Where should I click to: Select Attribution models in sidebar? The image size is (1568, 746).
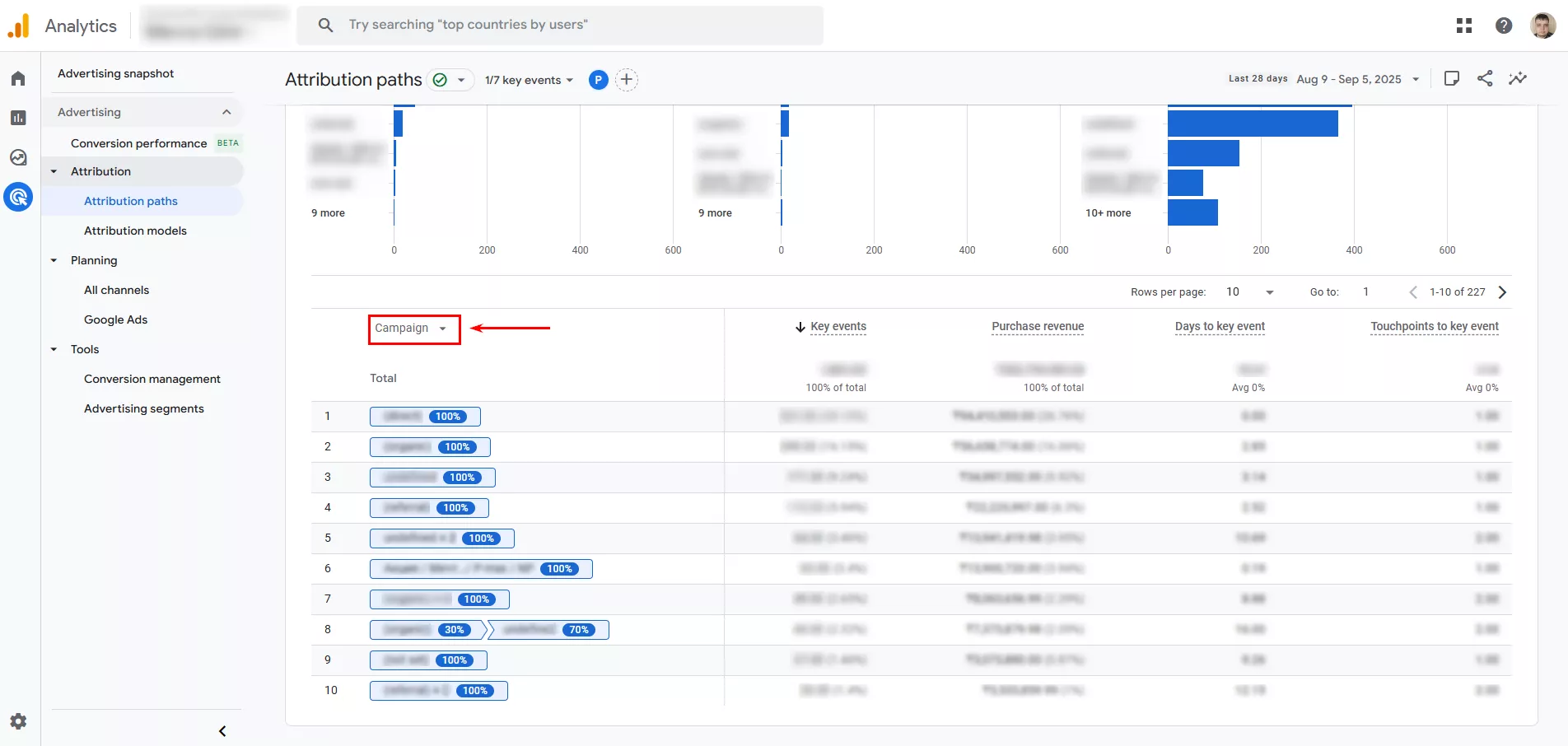pos(135,231)
